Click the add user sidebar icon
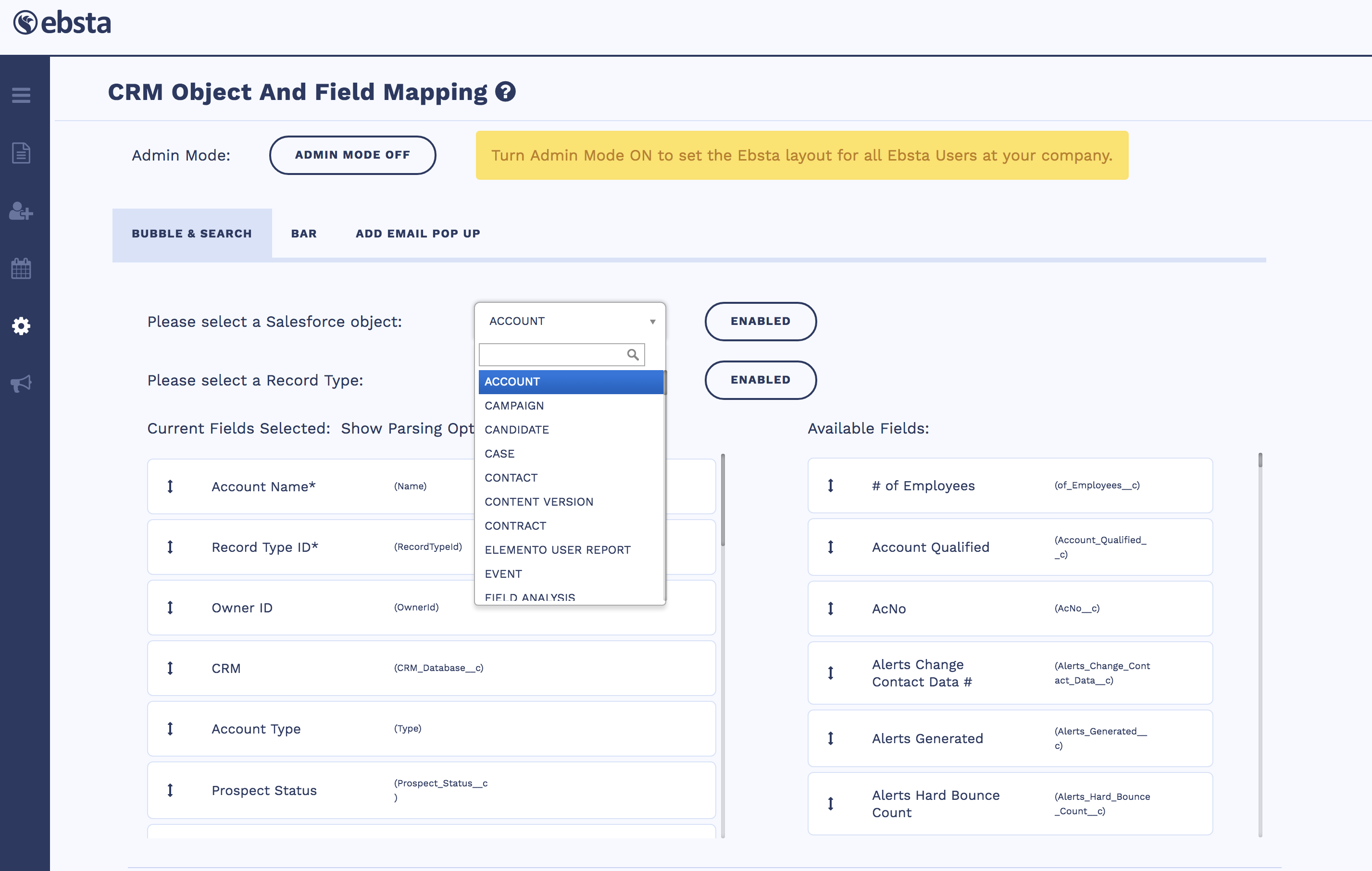Image resolution: width=1372 pixels, height=871 pixels. point(21,212)
